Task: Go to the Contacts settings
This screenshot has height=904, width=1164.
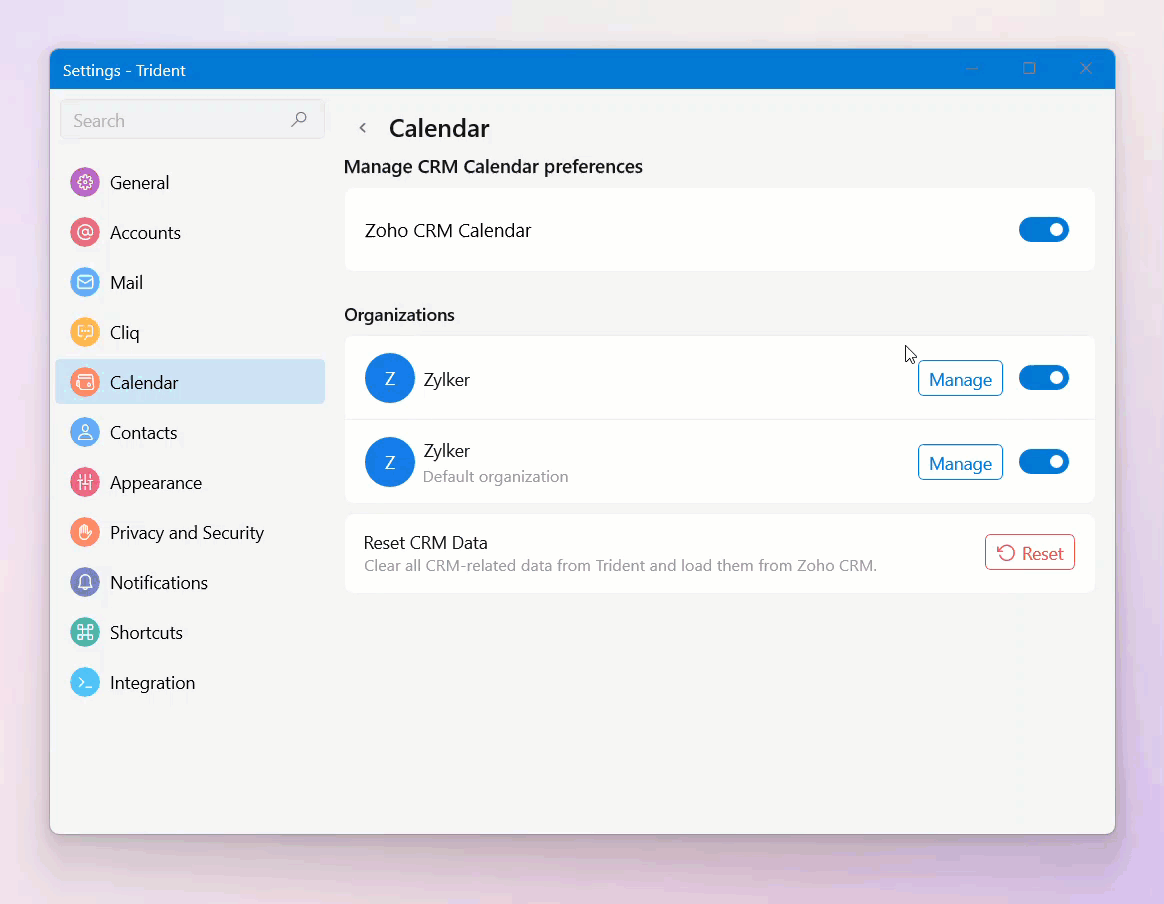Action: pos(190,433)
